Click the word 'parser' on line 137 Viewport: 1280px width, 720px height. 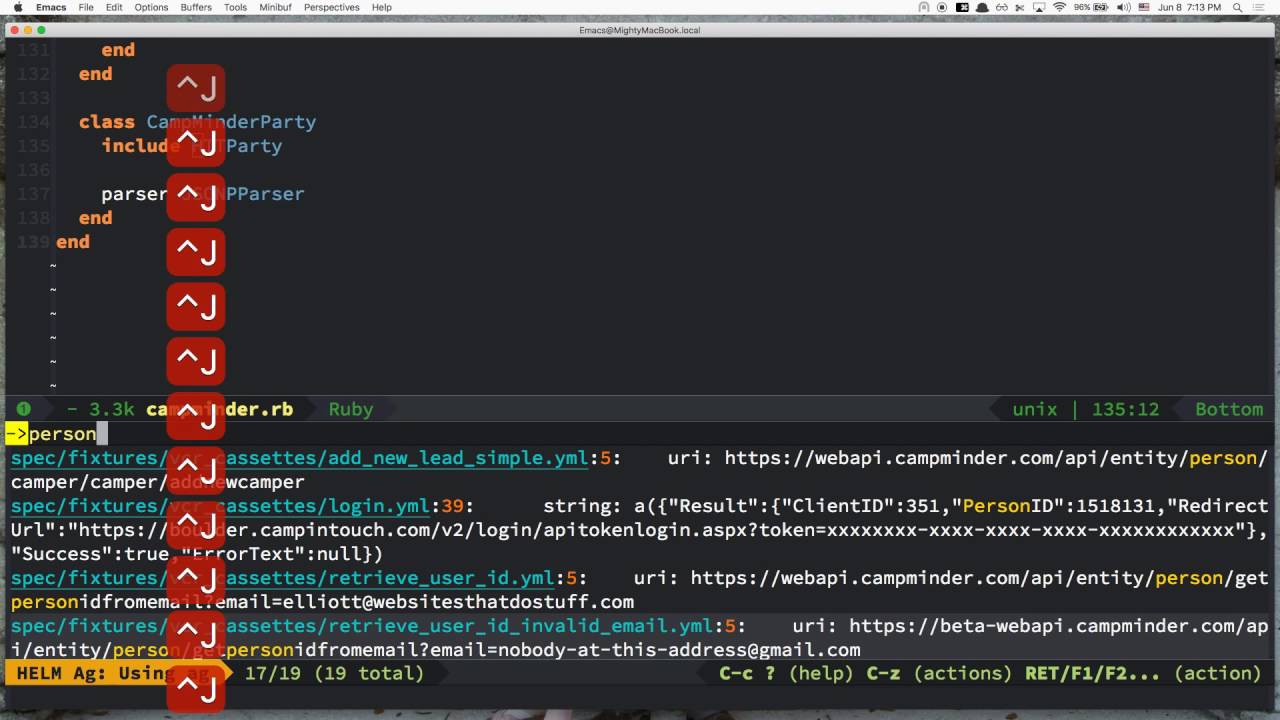134,193
